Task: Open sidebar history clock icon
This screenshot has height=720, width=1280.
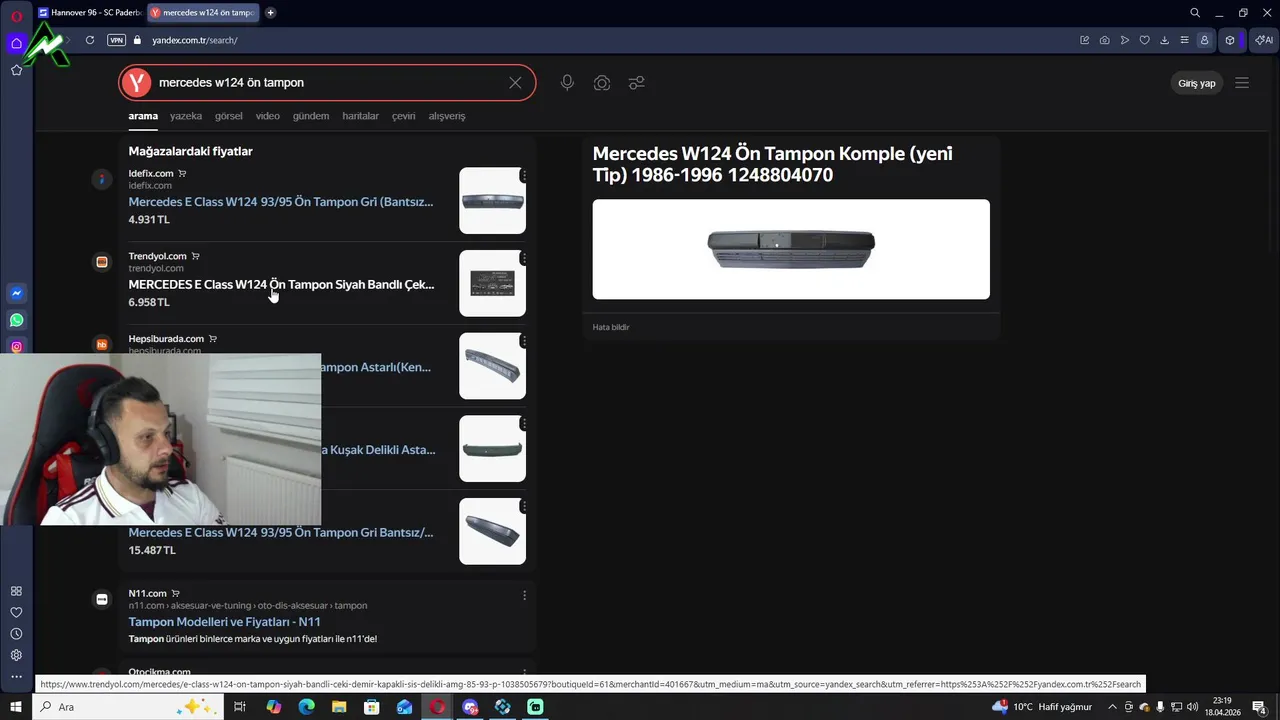Action: point(16,634)
